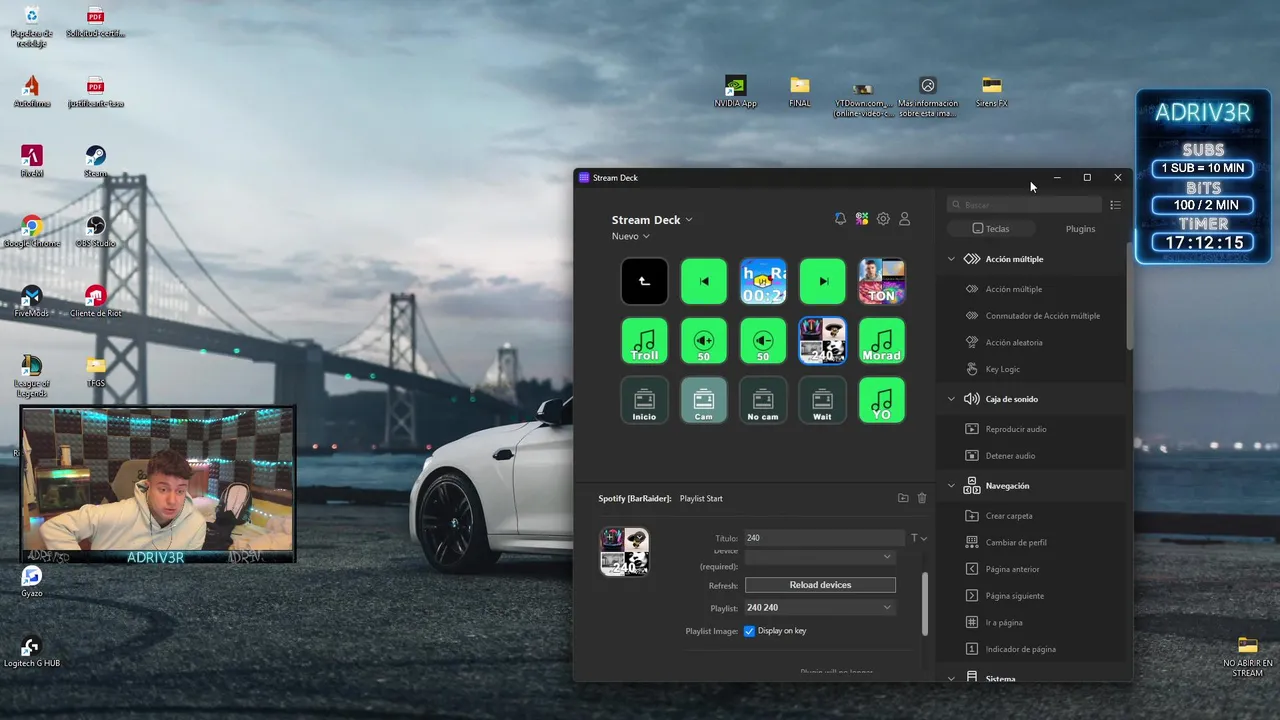Viewport: 1280px width, 720px height.
Task: Select the Wait scene key
Action: [823, 400]
